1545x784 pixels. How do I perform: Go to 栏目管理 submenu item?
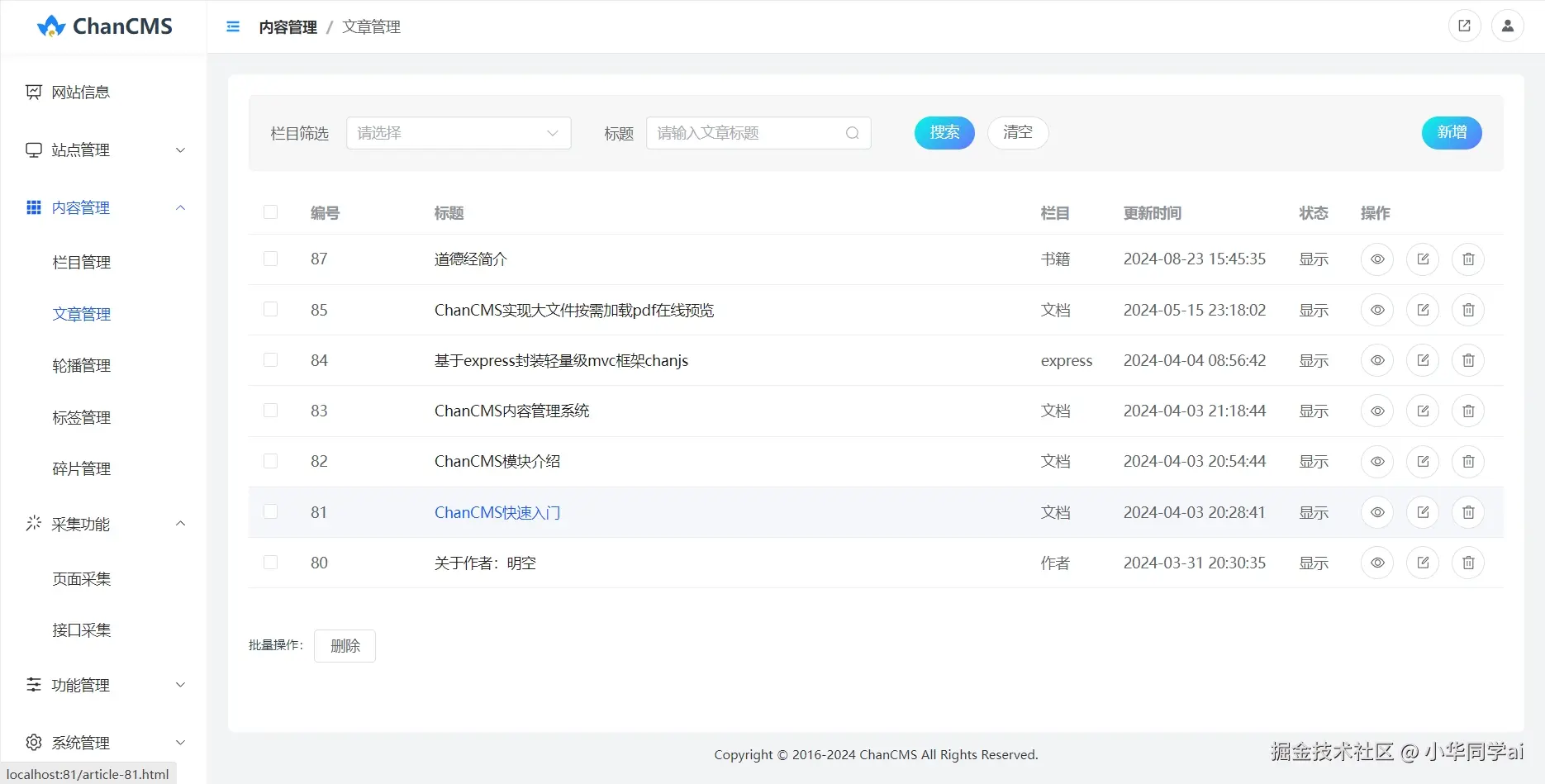(x=82, y=263)
